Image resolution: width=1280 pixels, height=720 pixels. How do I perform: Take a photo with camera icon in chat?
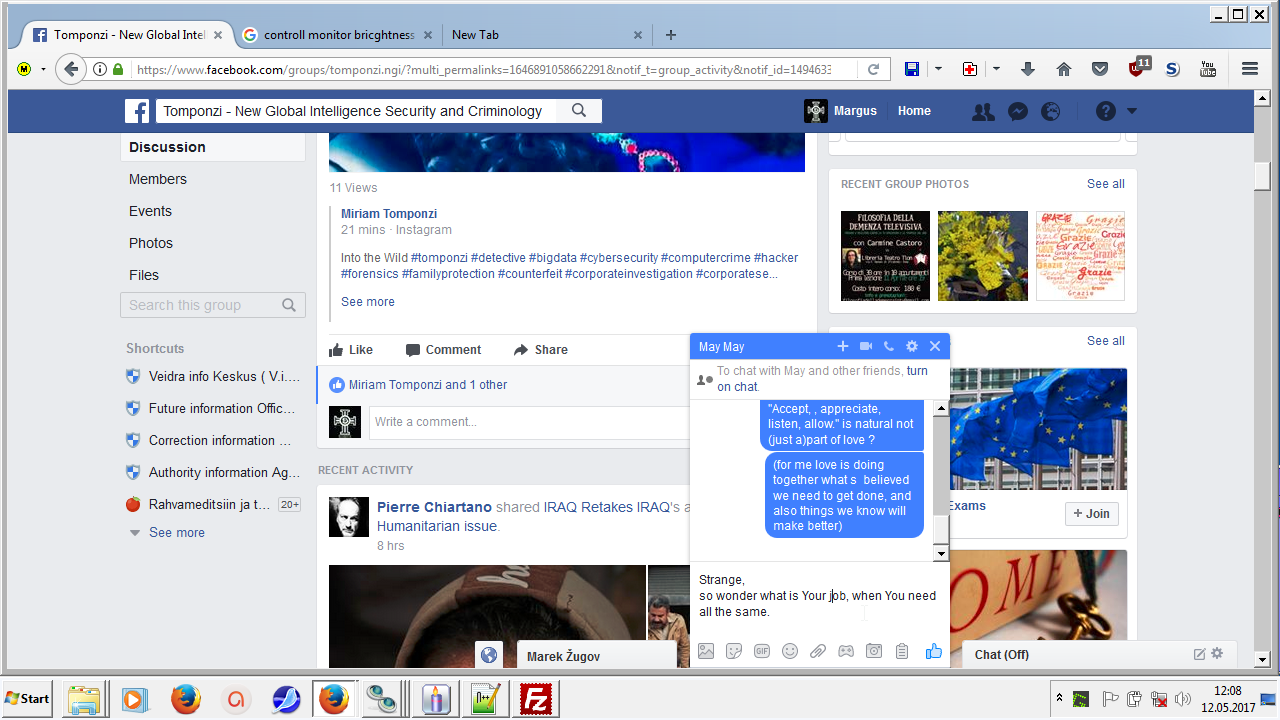pos(874,651)
